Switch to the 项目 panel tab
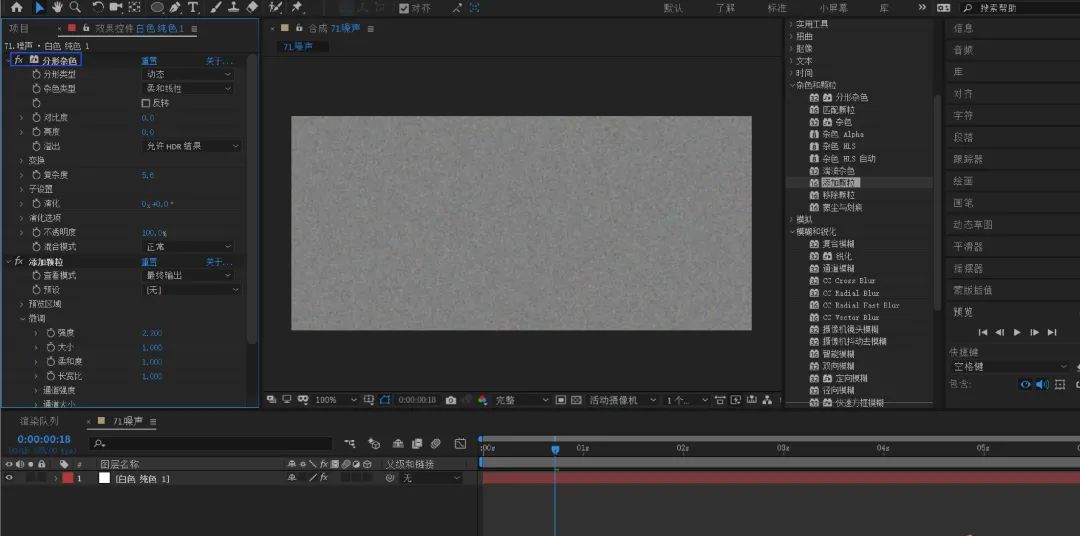Viewport: 1080px width, 536px height. [x=19, y=28]
